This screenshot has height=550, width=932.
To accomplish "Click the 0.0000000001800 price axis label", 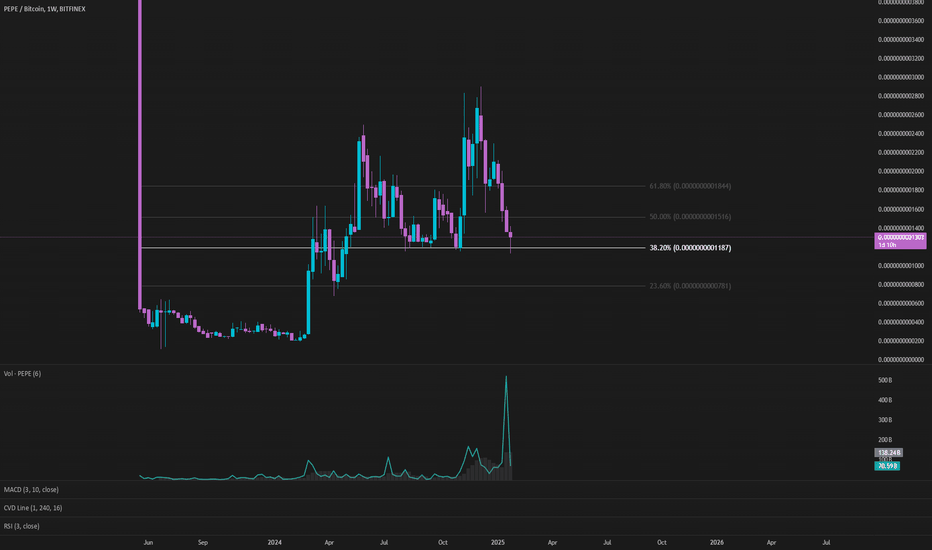I will pyautogui.click(x=901, y=190).
